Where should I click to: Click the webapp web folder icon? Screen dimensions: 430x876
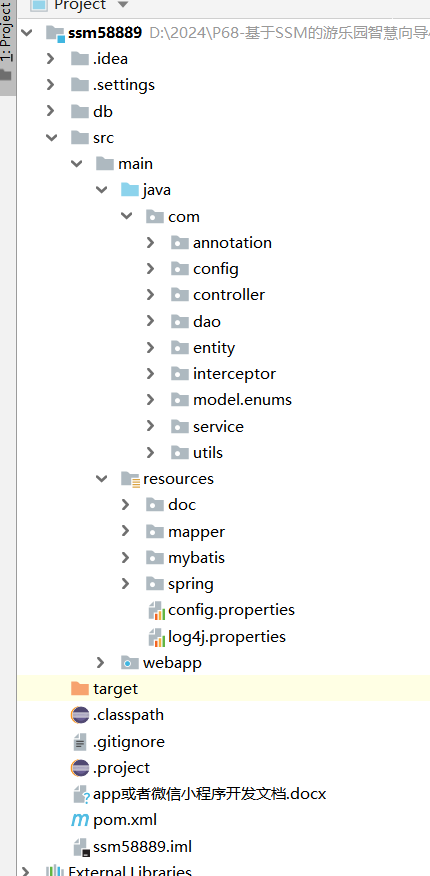130,663
